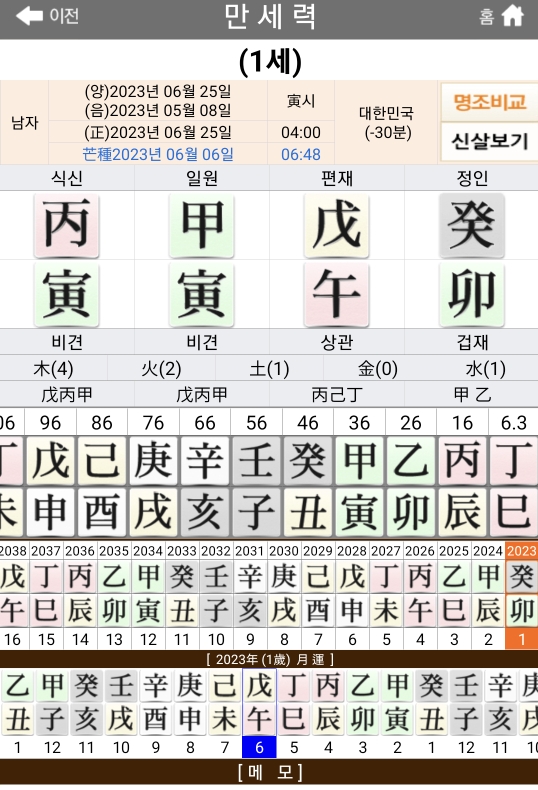Image resolution: width=538 pixels, height=790 pixels.
Task: Select the 66 대운 column 辛亥
Action: [205, 474]
